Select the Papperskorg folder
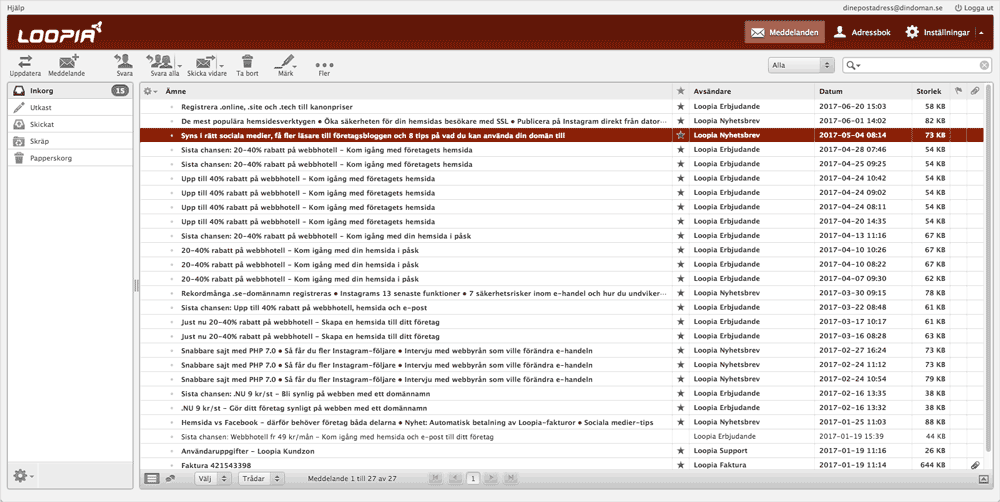1000x502 pixels. coord(70,158)
